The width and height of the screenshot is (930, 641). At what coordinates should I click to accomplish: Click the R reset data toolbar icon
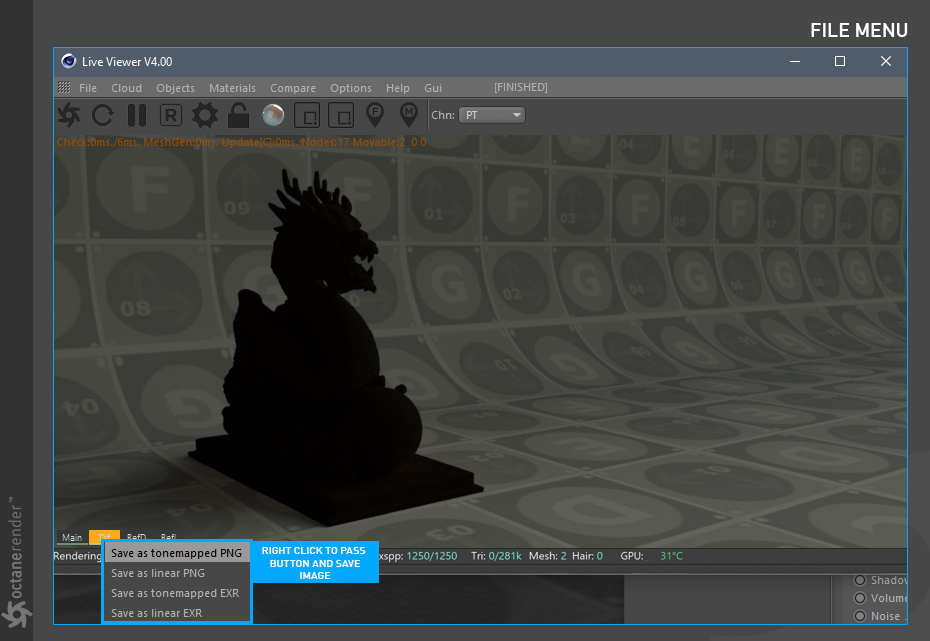171,115
